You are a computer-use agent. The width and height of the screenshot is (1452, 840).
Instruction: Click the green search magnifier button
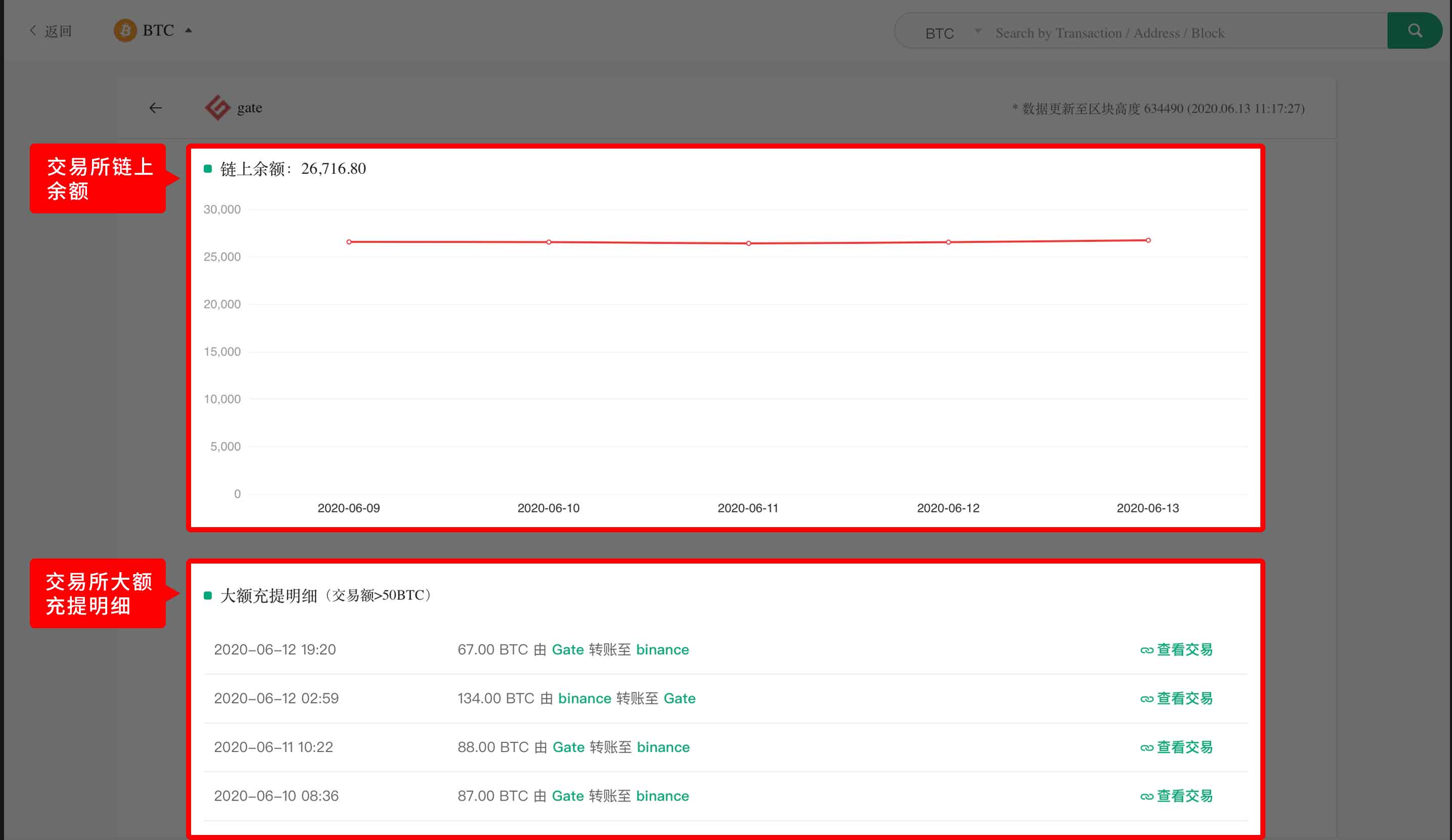coord(1415,30)
